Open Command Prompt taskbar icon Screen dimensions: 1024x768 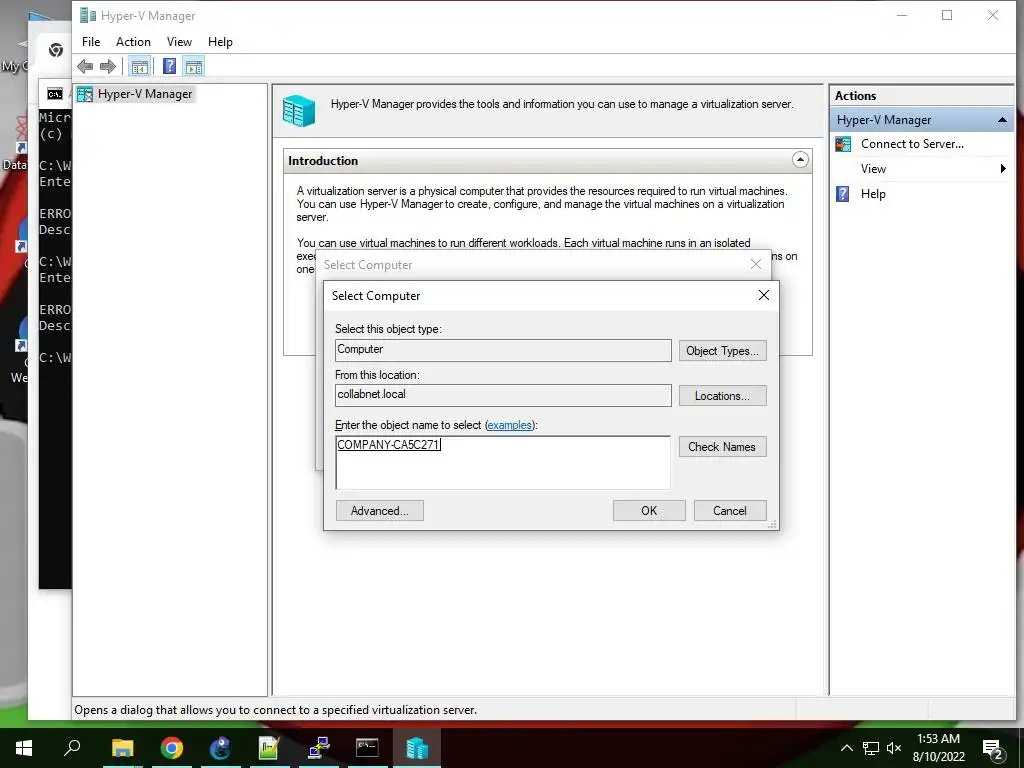pyautogui.click(x=367, y=748)
